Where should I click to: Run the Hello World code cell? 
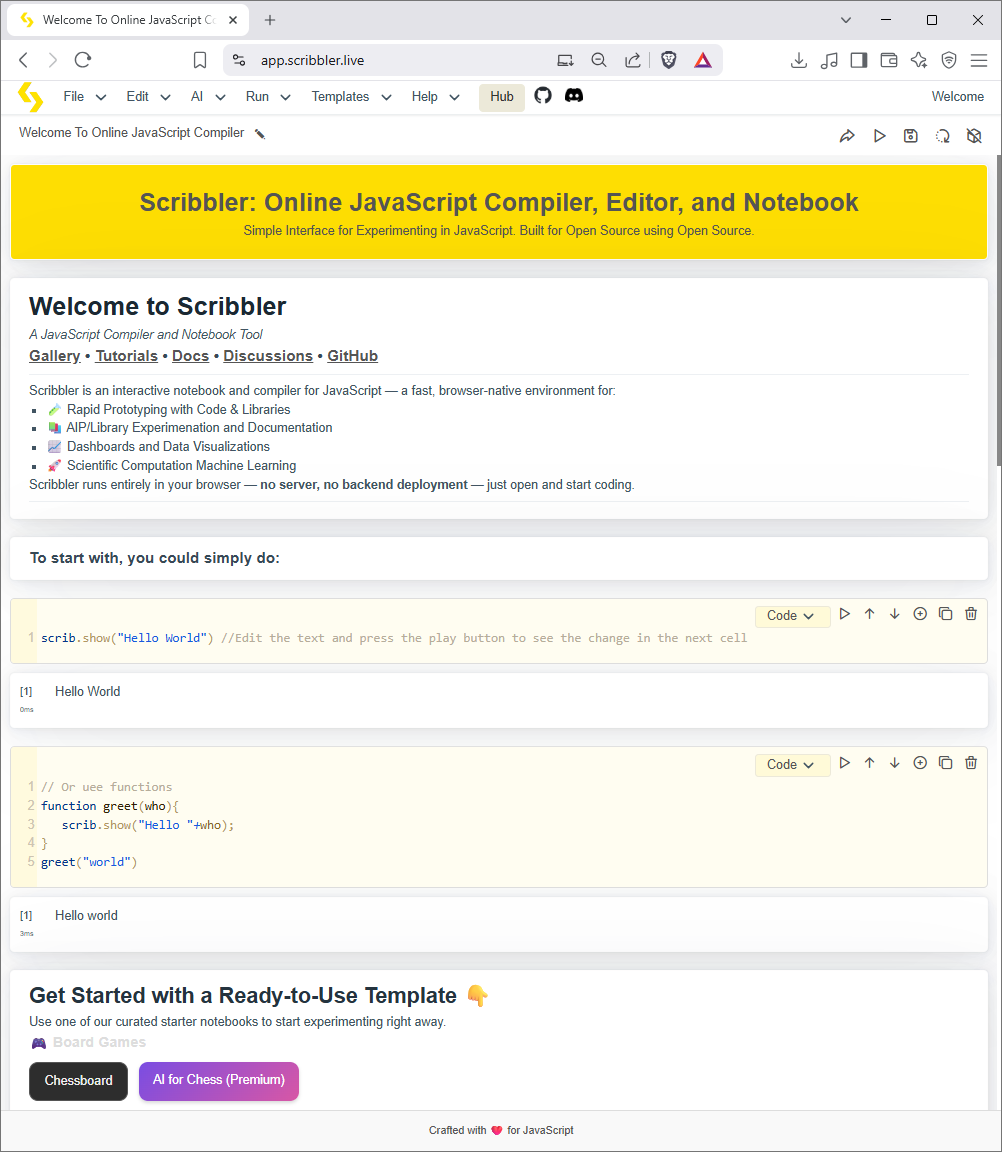tap(844, 613)
